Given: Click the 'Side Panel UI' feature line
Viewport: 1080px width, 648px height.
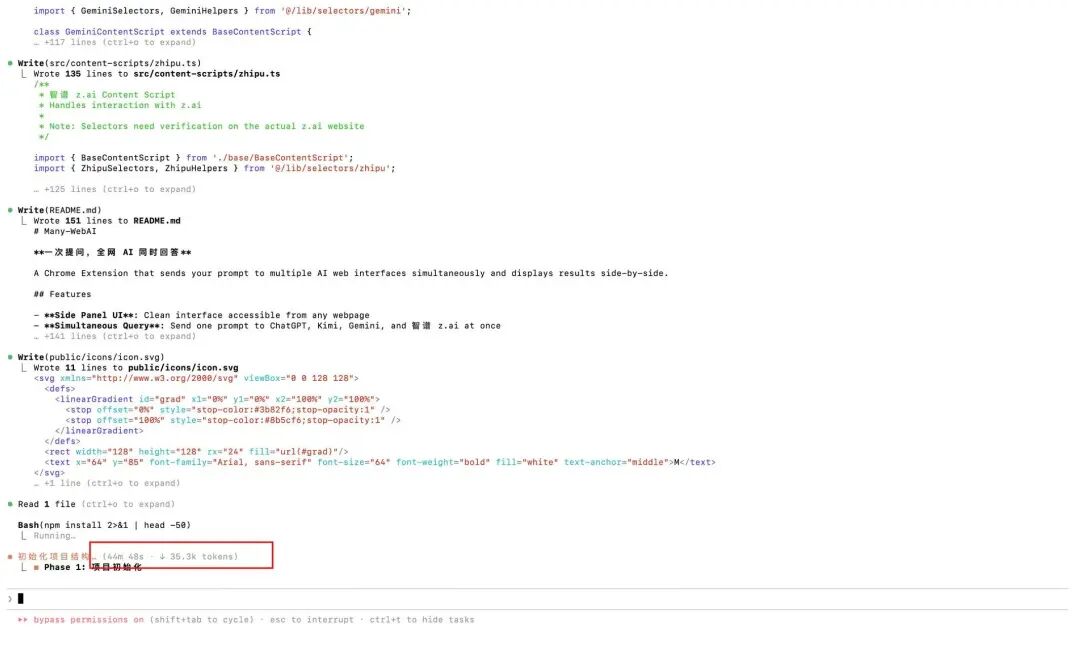Looking at the screenshot, I should [202, 315].
